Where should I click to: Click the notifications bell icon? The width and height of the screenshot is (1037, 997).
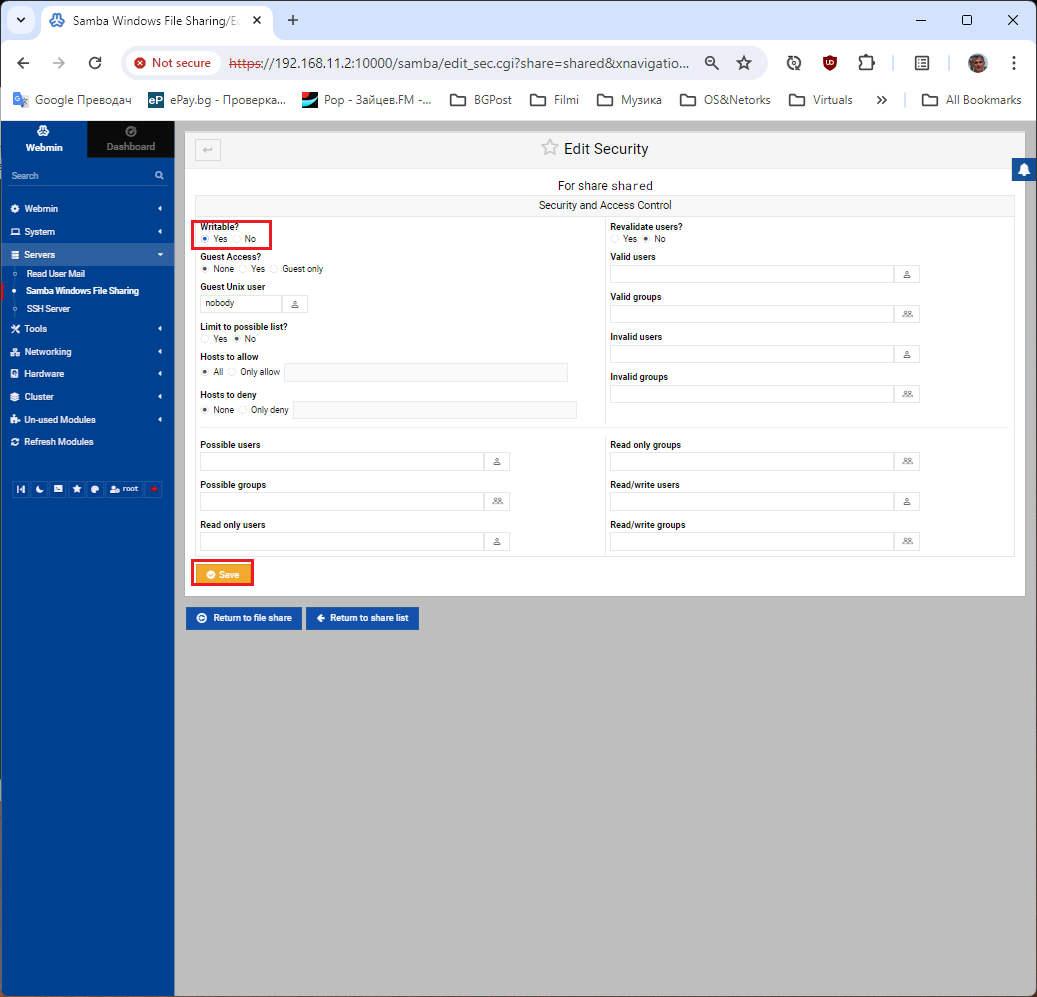pyautogui.click(x=1024, y=170)
